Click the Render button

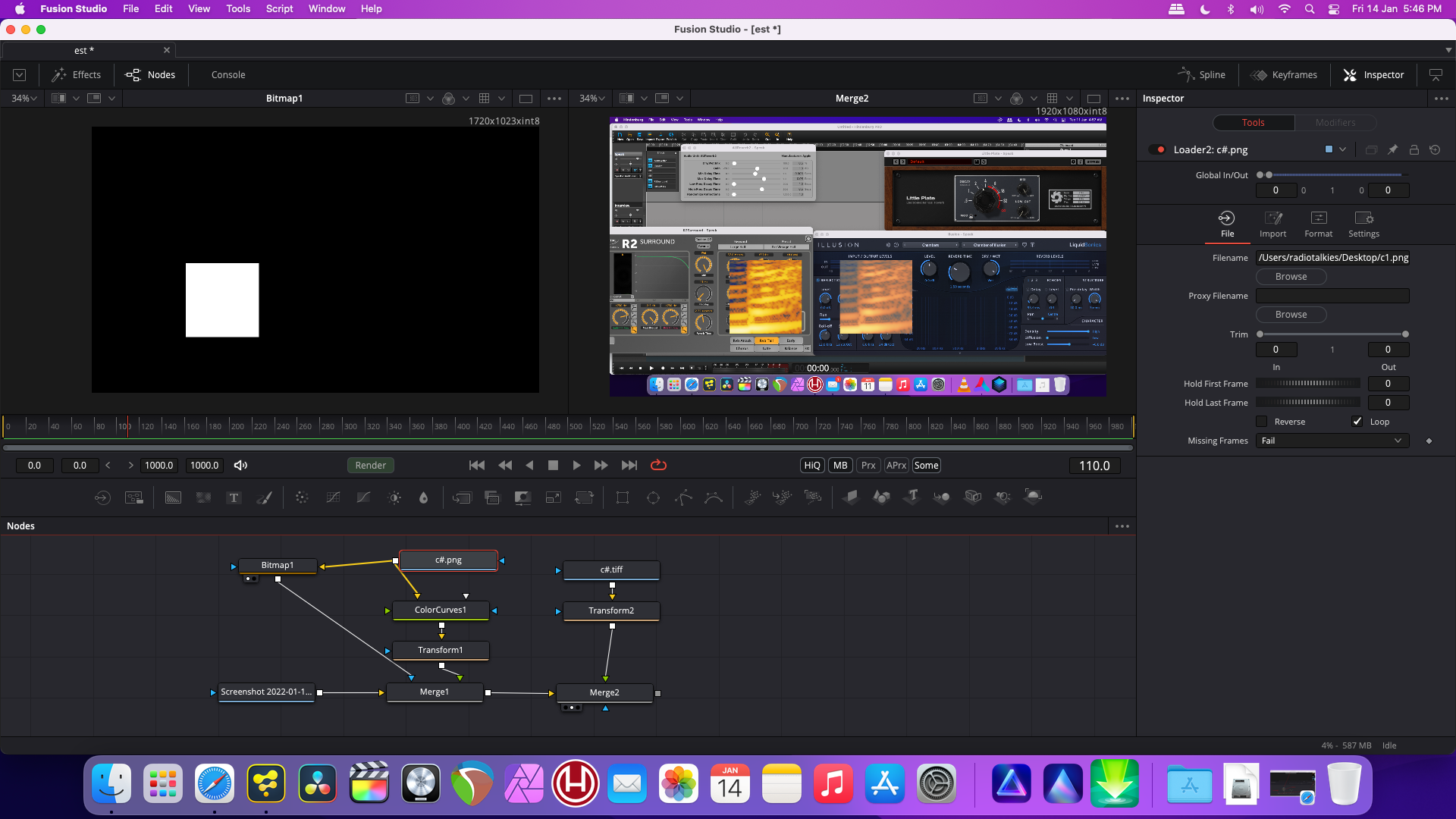click(x=371, y=466)
